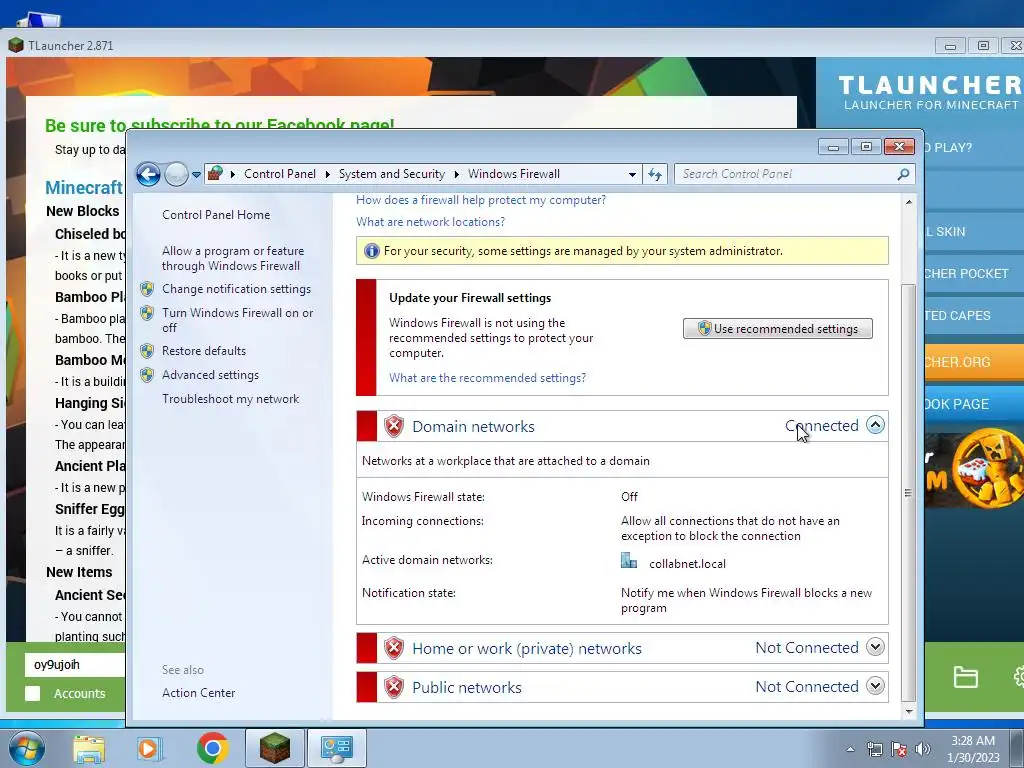Image resolution: width=1024 pixels, height=768 pixels.
Task: Click collabnet.local network name
Action: (x=687, y=564)
